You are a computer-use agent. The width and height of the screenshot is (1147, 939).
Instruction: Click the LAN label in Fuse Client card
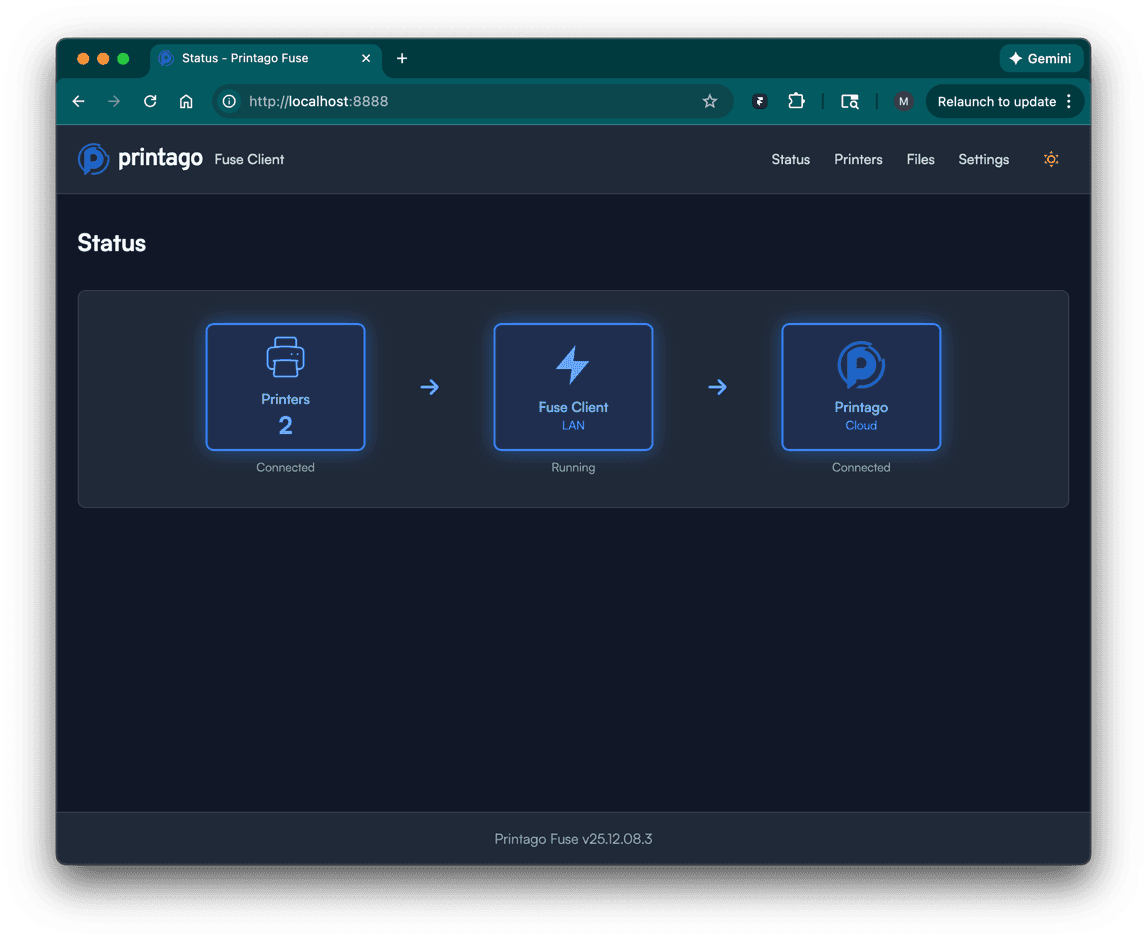pyautogui.click(x=573, y=426)
